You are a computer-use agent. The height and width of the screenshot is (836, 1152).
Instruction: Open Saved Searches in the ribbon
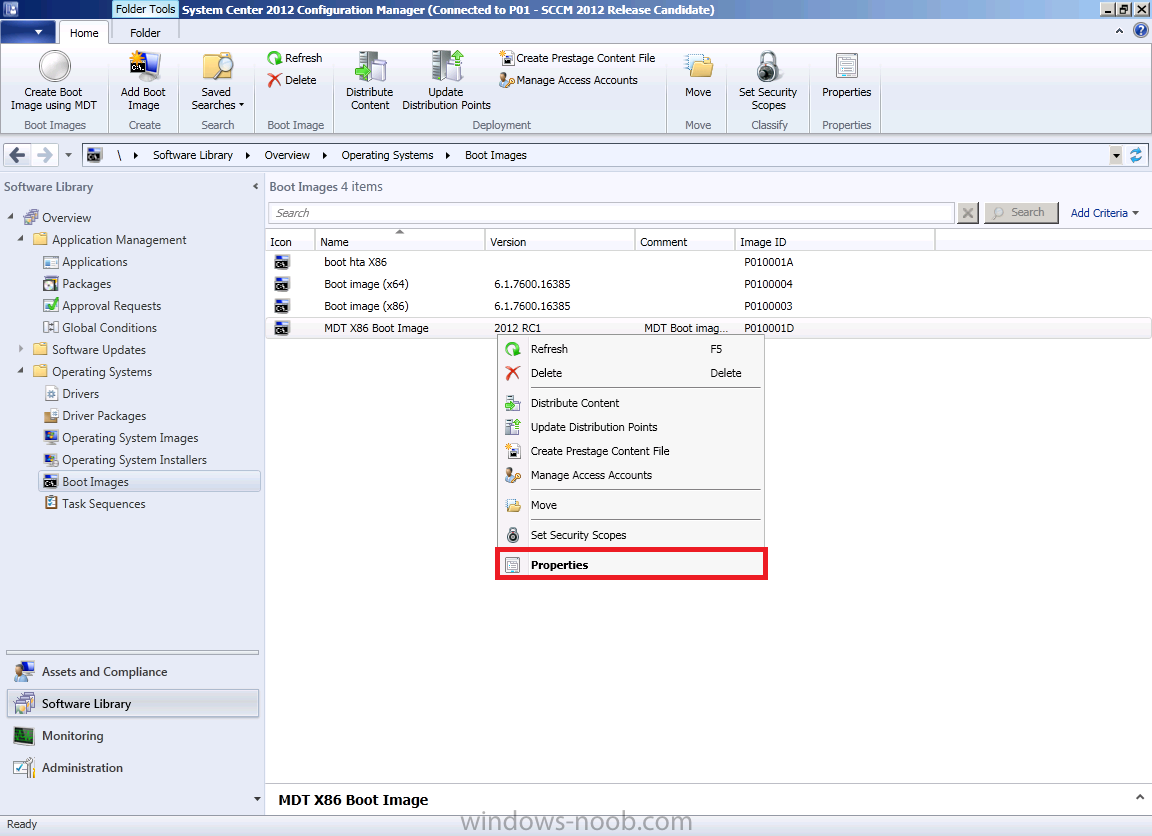point(217,81)
